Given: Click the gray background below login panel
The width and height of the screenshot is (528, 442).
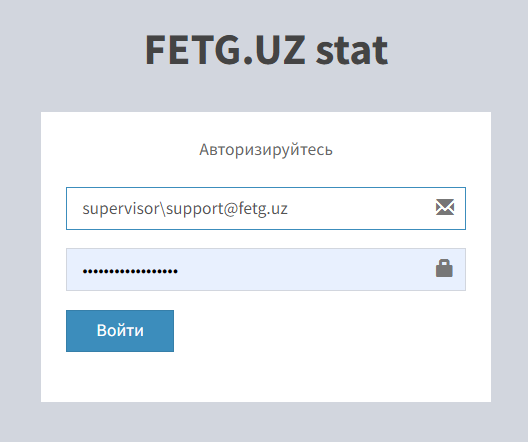Looking at the screenshot, I should pyautogui.click(x=266, y=422).
